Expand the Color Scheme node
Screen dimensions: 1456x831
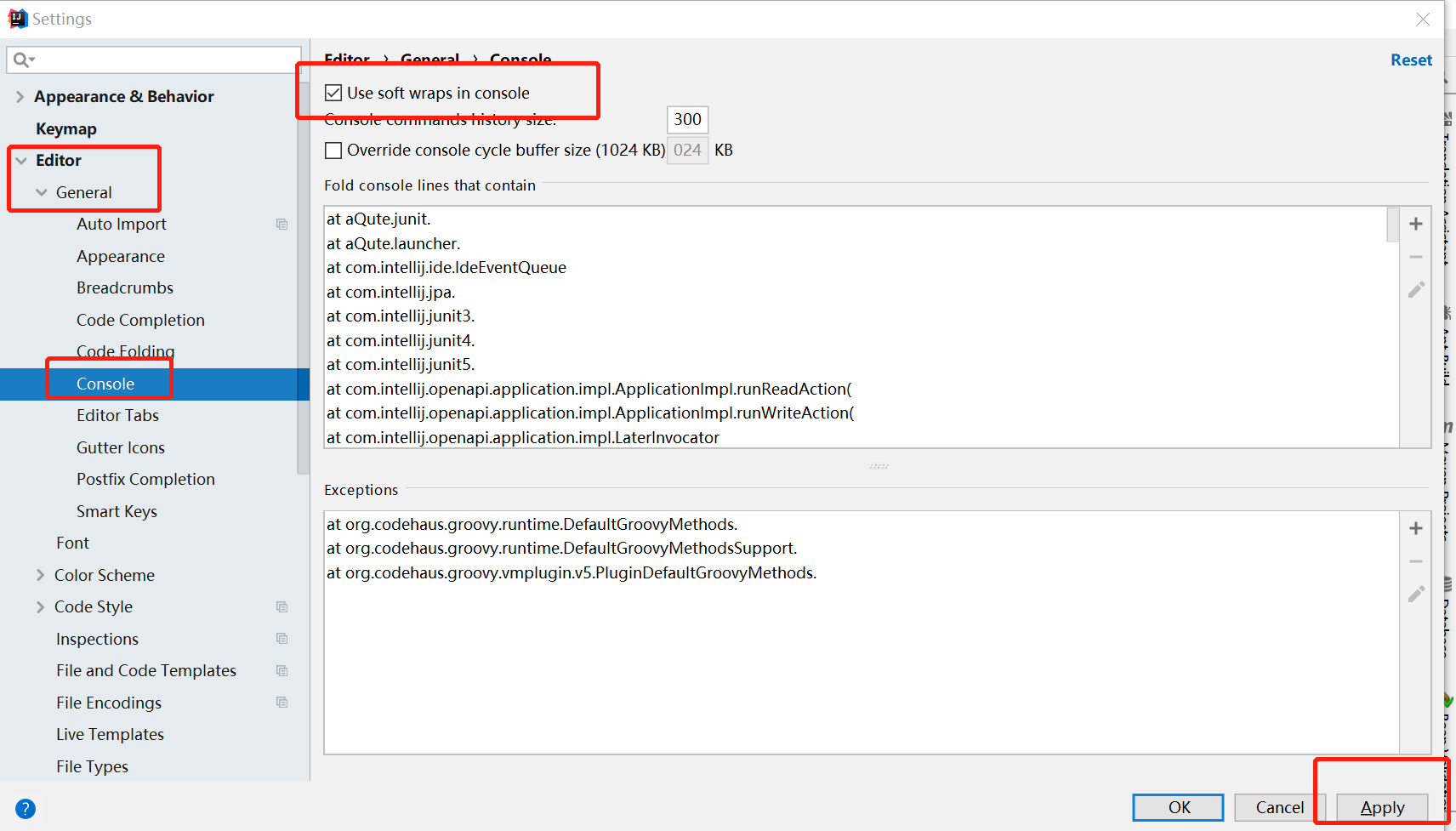pyautogui.click(x=40, y=575)
